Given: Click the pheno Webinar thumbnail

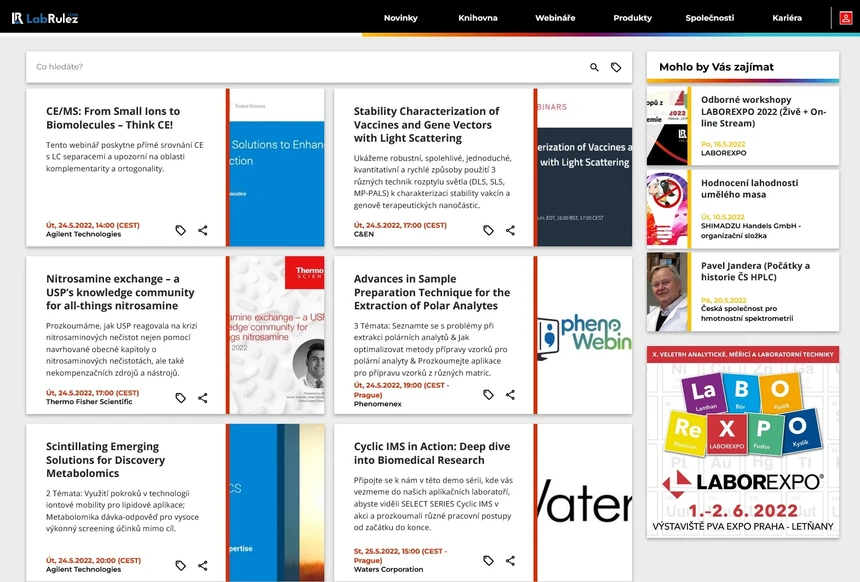Looking at the screenshot, I should (585, 335).
